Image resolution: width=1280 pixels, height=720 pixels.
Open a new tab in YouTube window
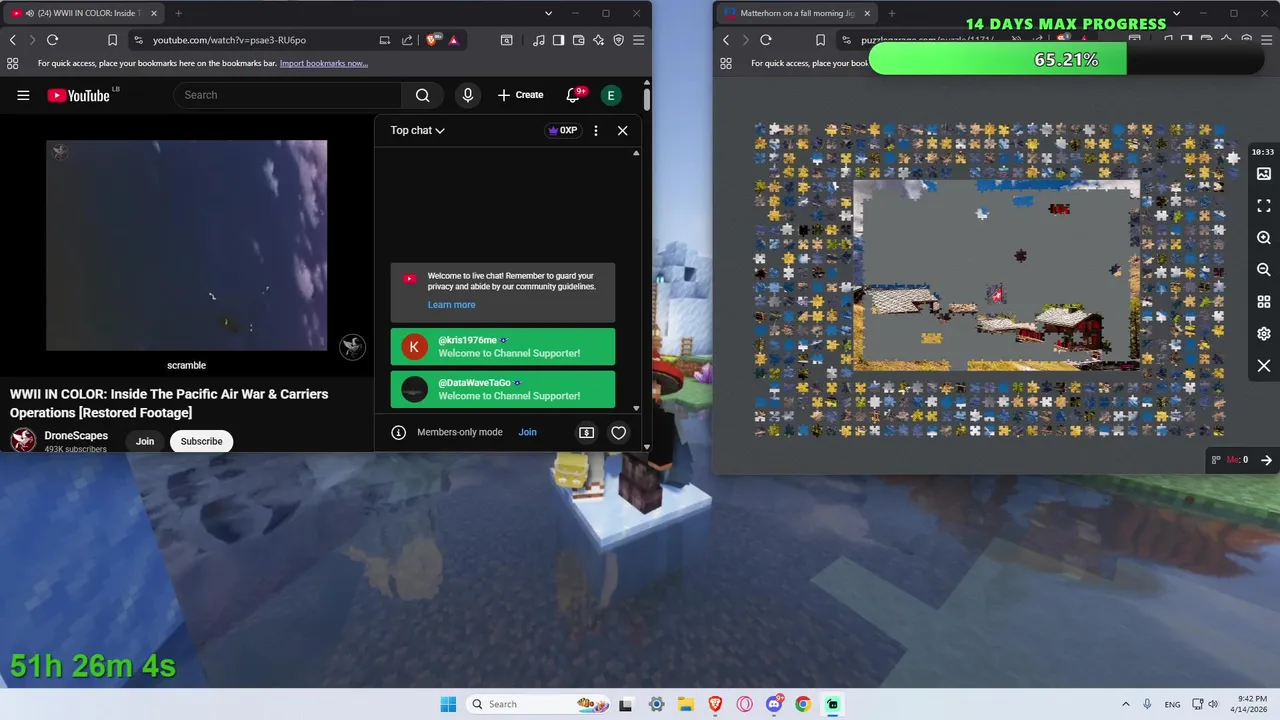[x=178, y=13]
